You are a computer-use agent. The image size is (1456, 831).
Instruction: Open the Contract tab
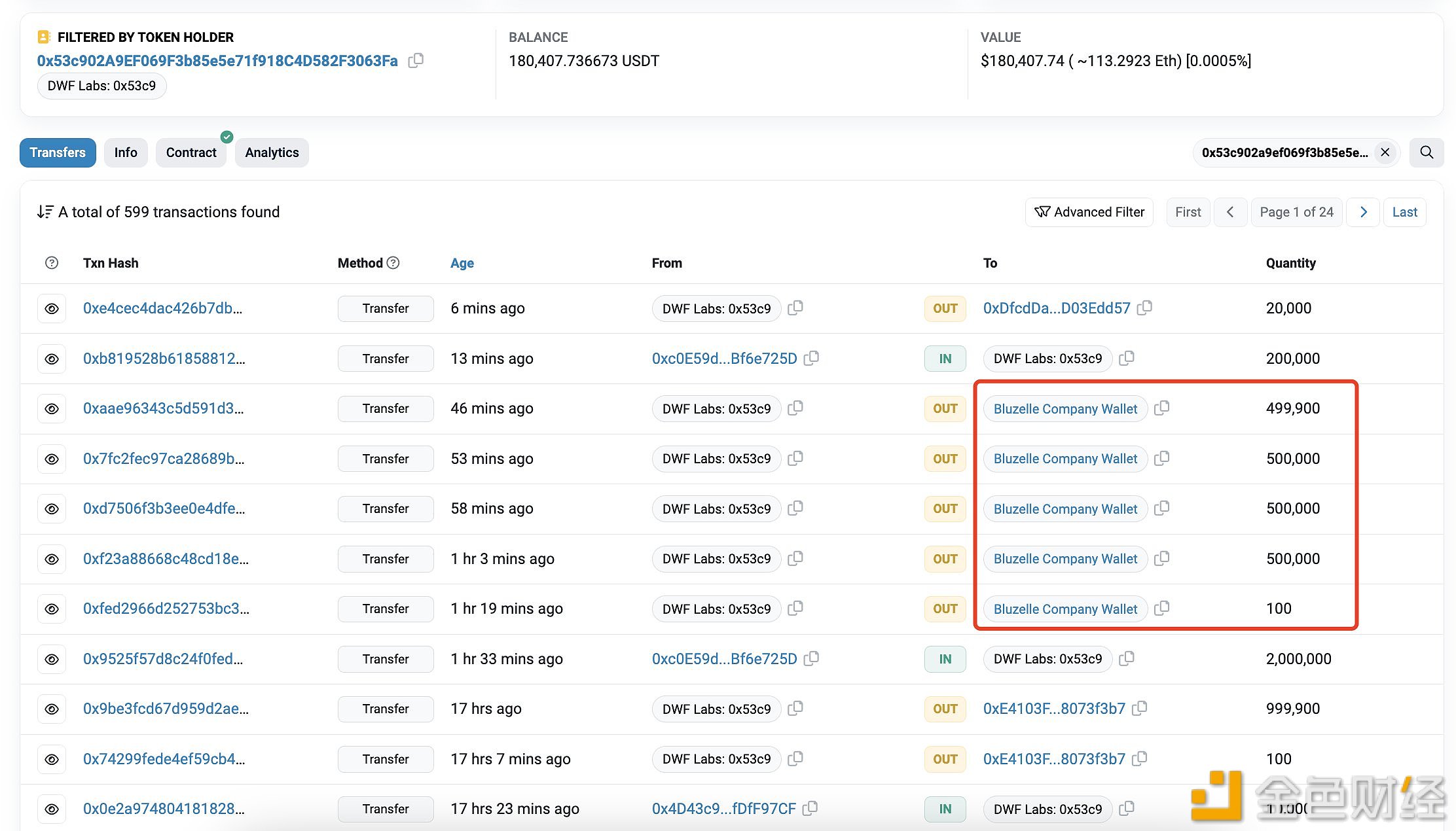click(191, 152)
